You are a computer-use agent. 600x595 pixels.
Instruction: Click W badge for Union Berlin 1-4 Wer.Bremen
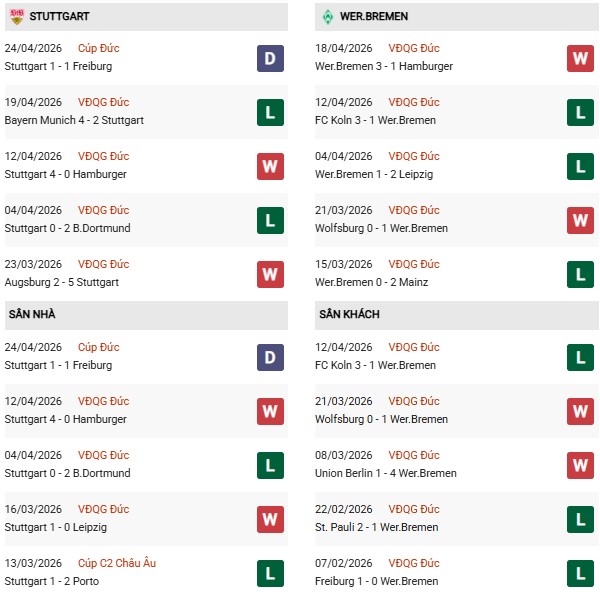click(x=580, y=465)
